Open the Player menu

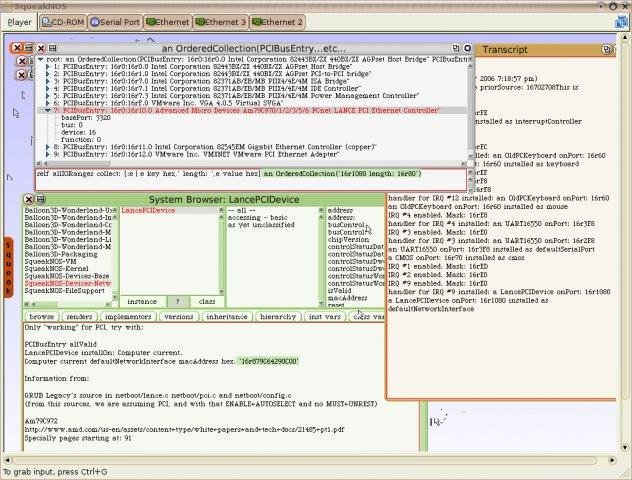click(x=19, y=23)
